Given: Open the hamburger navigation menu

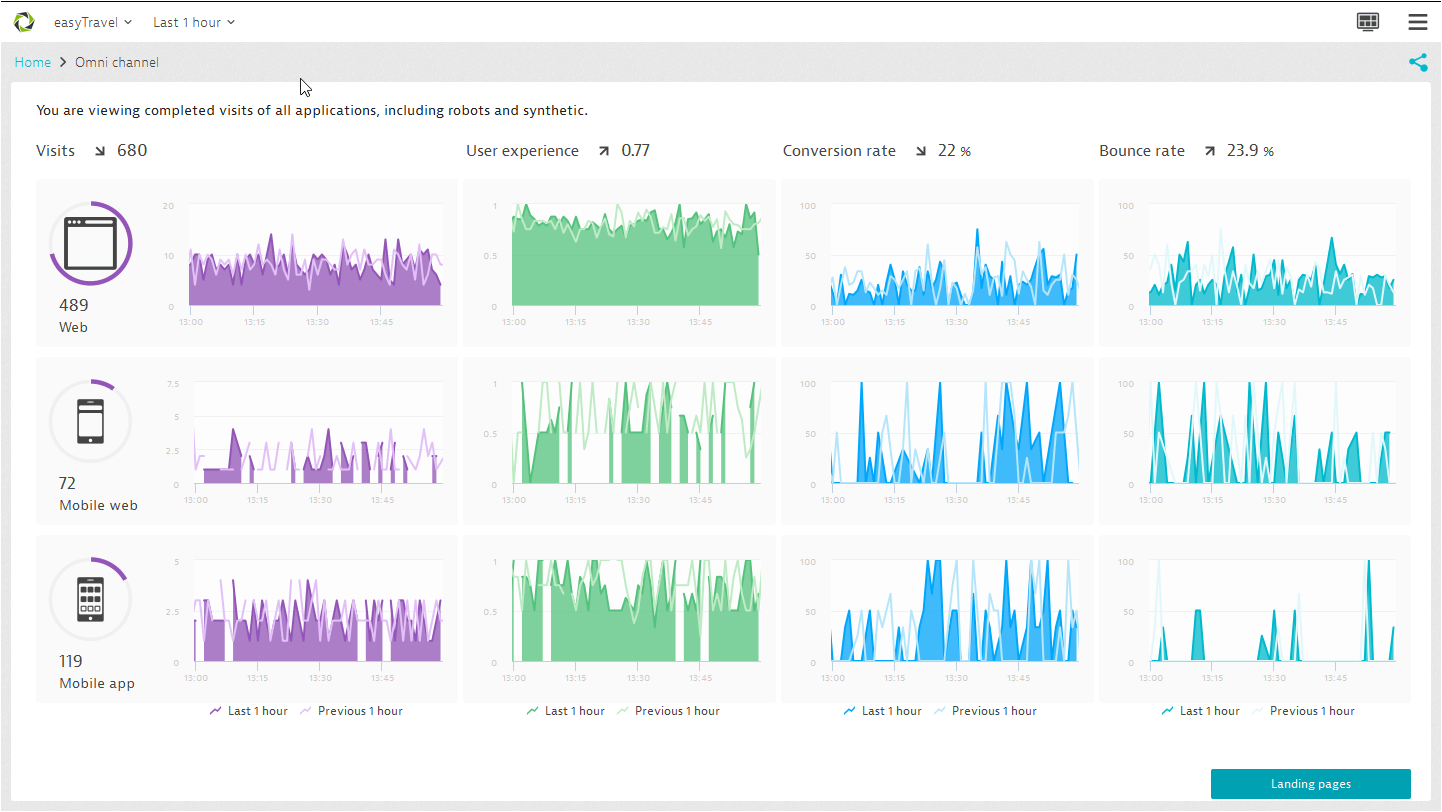Looking at the screenshot, I should (1417, 22).
